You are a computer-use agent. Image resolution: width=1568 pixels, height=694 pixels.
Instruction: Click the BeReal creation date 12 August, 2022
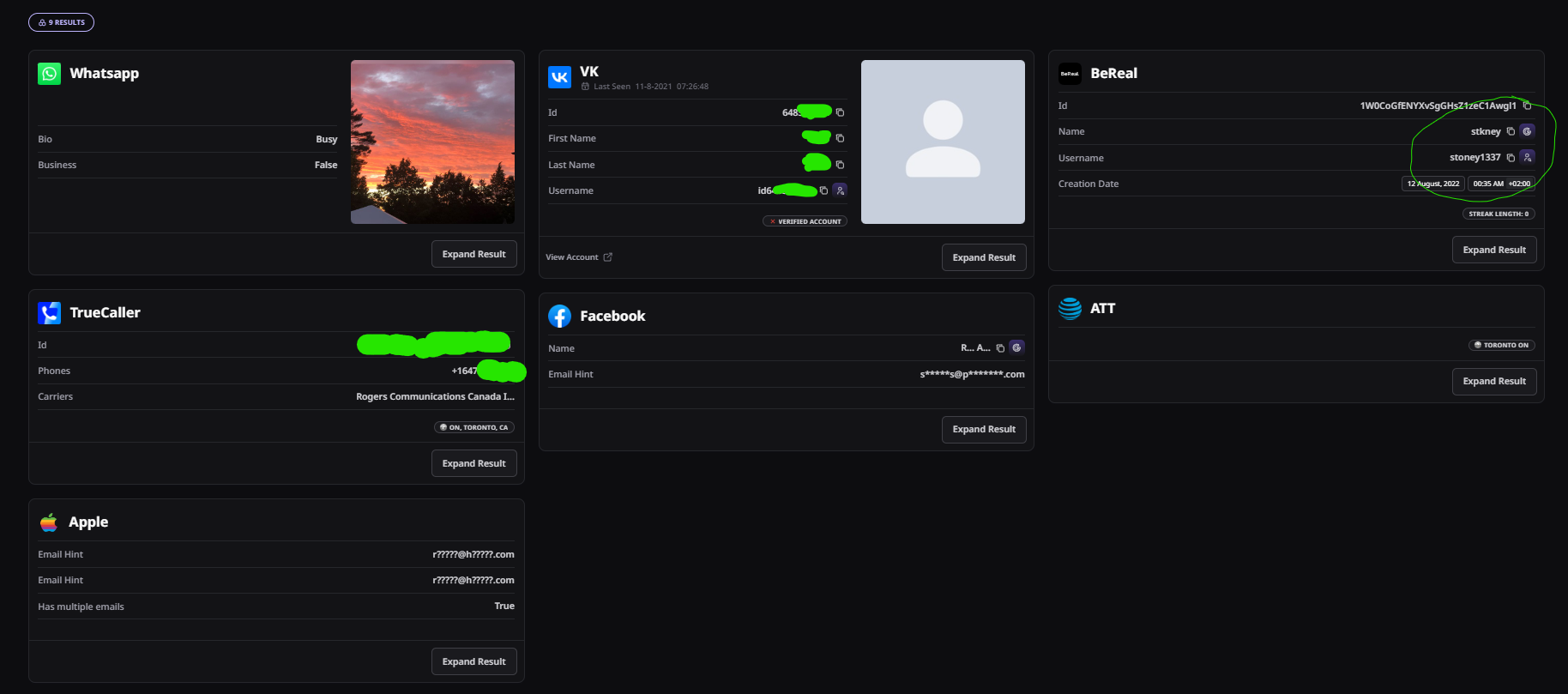click(x=1432, y=184)
